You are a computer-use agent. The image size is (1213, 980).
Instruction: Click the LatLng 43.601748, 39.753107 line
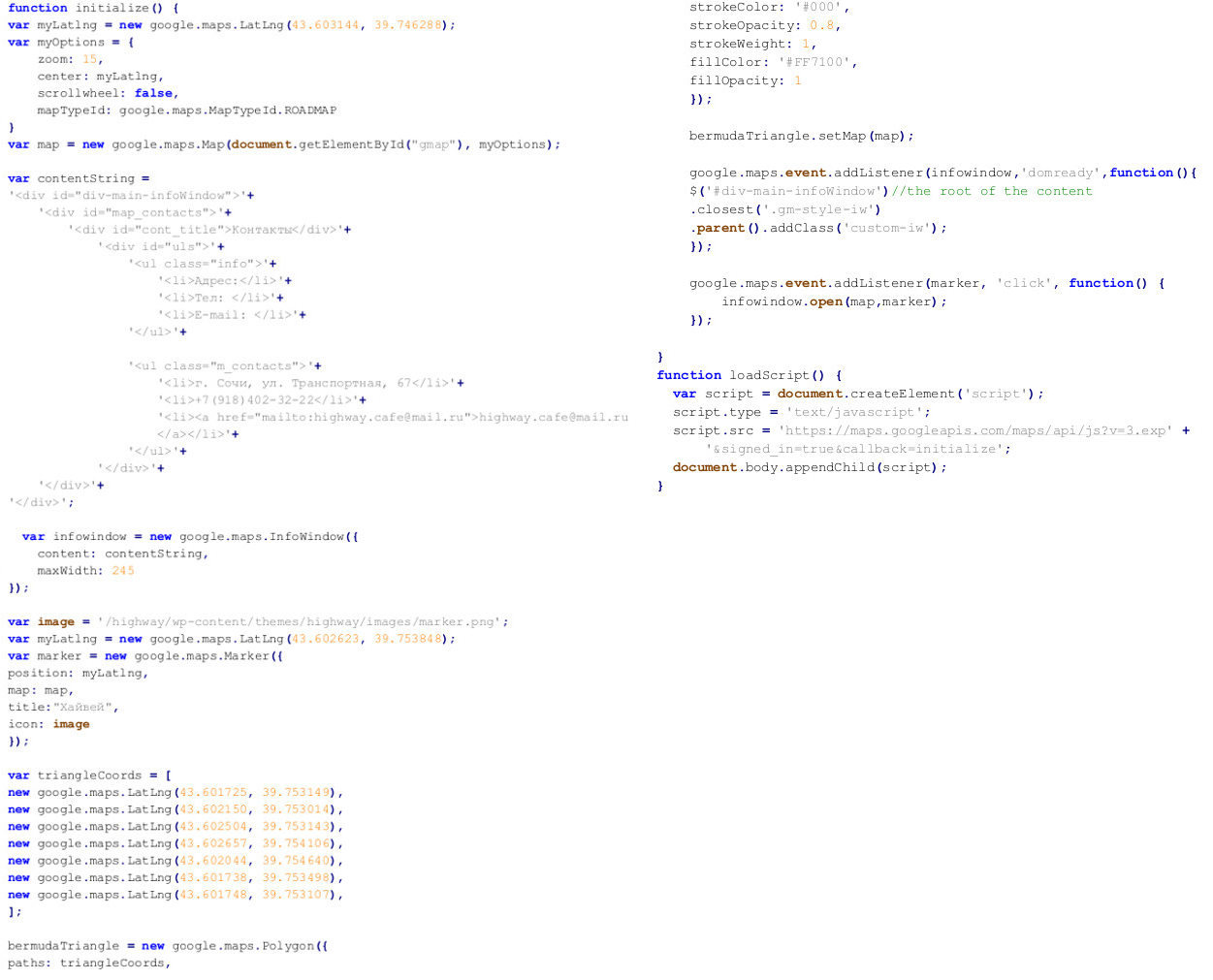point(176,896)
